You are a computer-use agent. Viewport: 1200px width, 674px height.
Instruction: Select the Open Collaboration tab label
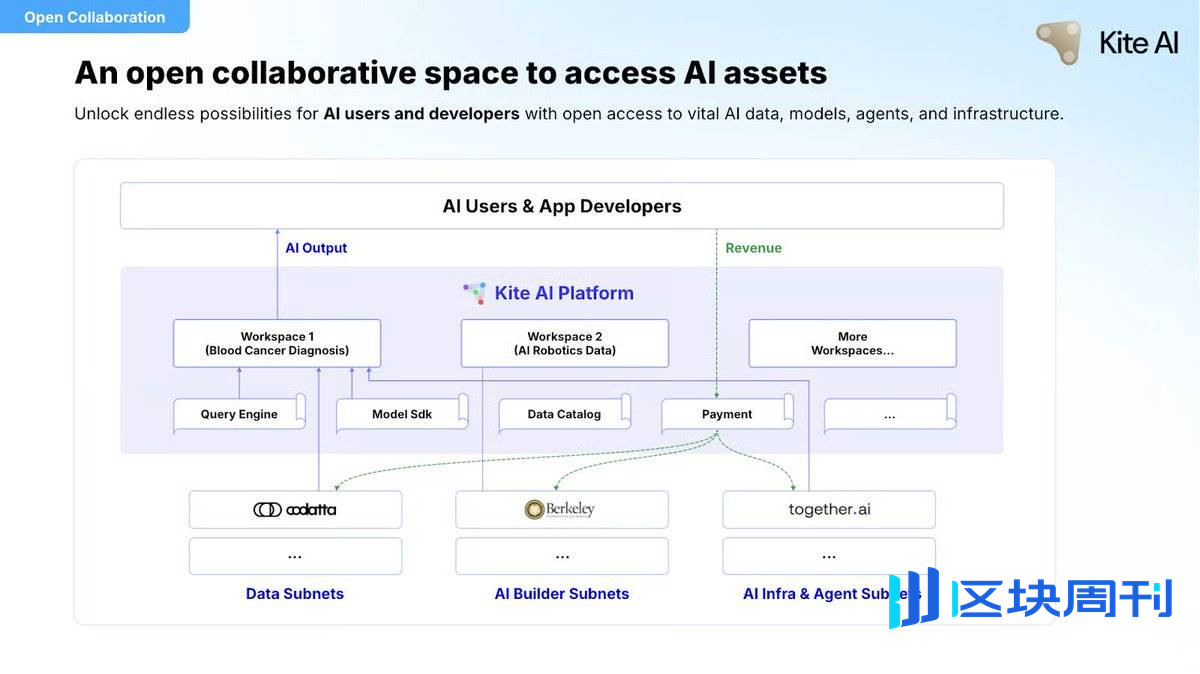[x=95, y=17]
